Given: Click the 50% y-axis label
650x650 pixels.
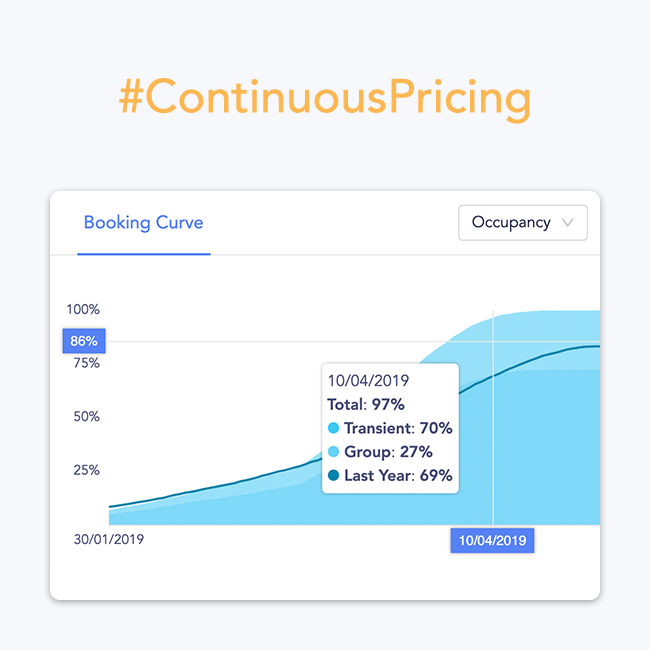Looking at the screenshot, I should click(x=85, y=416).
